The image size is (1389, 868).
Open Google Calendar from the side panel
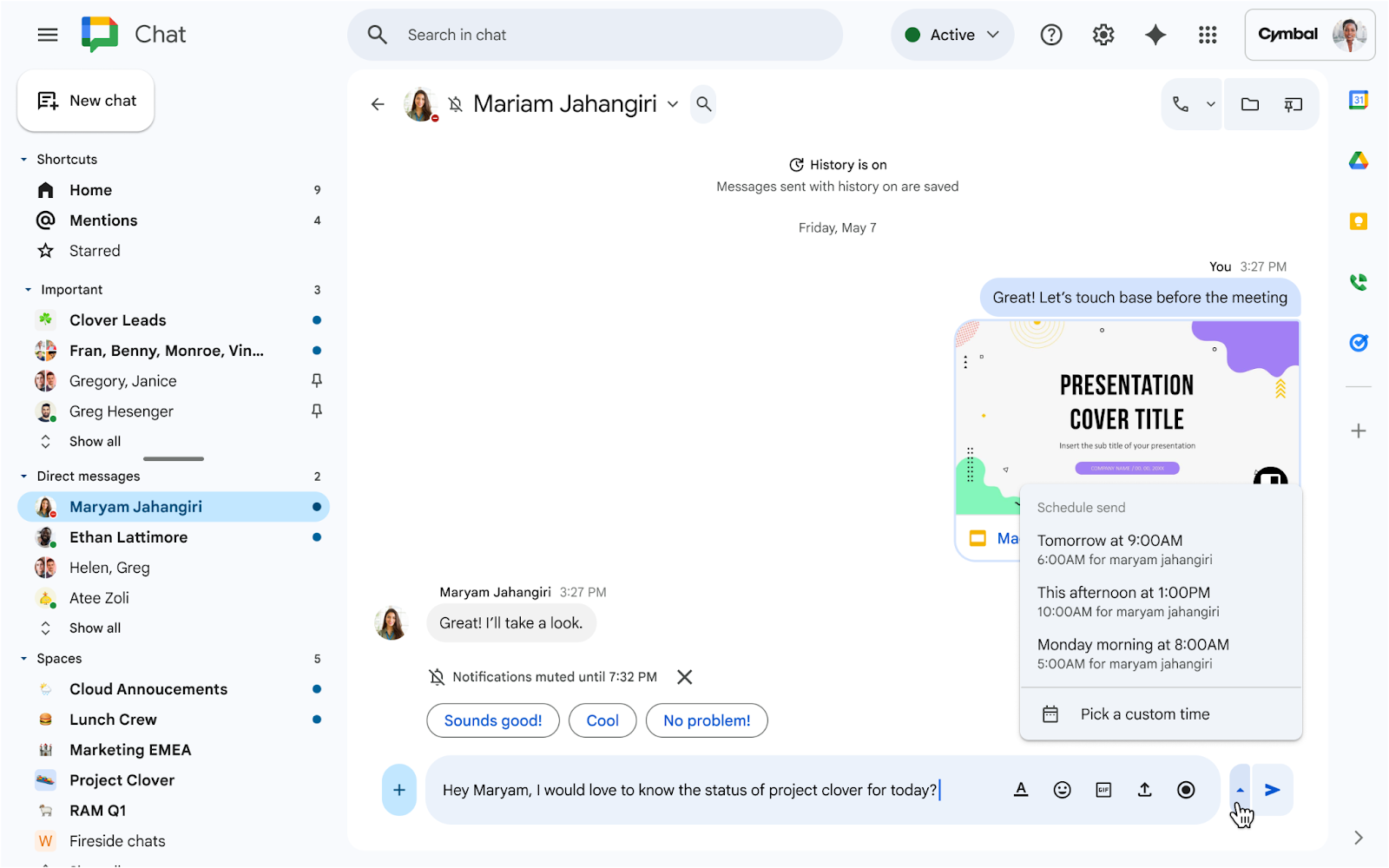click(1359, 100)
